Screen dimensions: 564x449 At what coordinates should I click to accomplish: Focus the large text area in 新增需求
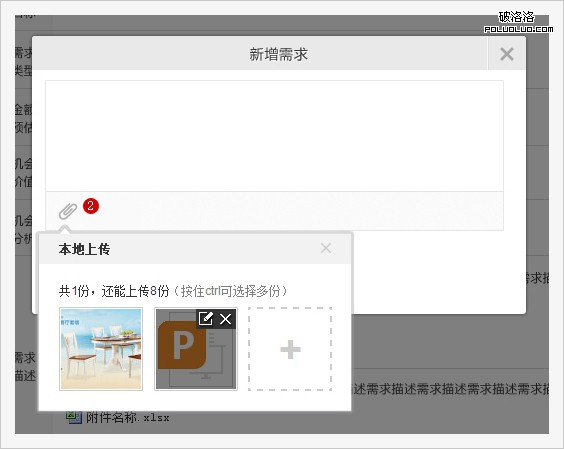click(x=274, y=136)
